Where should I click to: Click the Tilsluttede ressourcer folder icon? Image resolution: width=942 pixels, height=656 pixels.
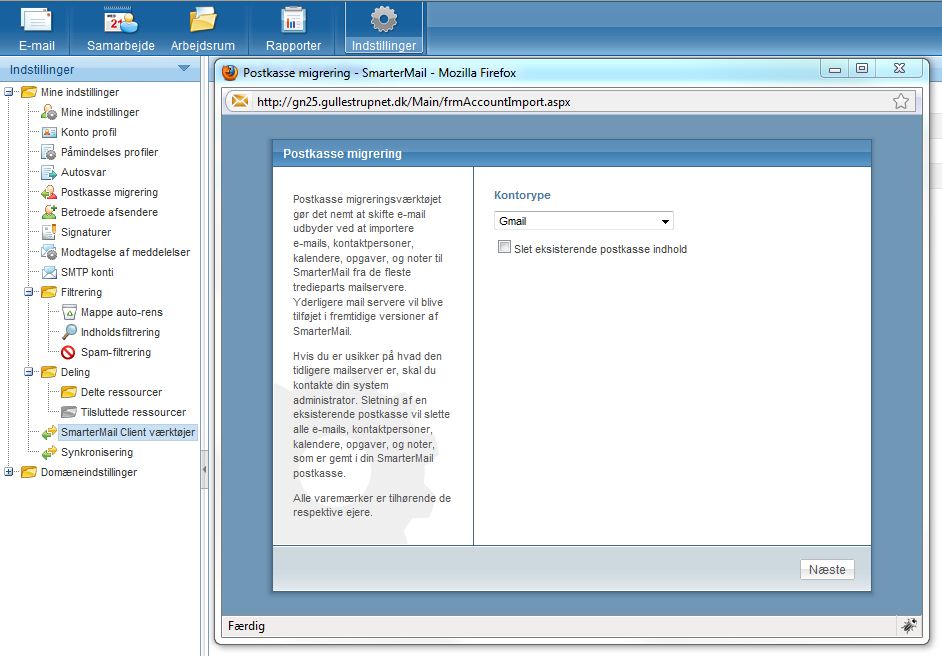pos(69,412)
